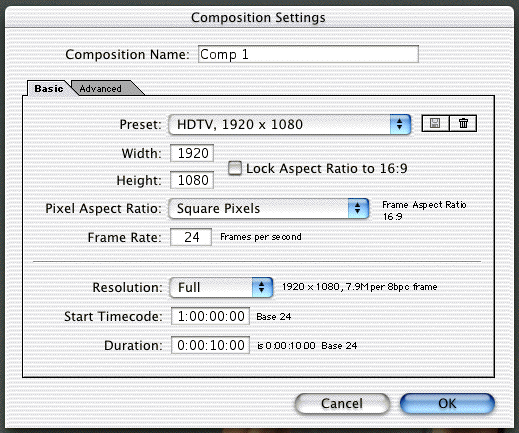The image size is (519, 433).
Task: Click the Duration input field
Action: pyautogui.click(x=210, y=345)
